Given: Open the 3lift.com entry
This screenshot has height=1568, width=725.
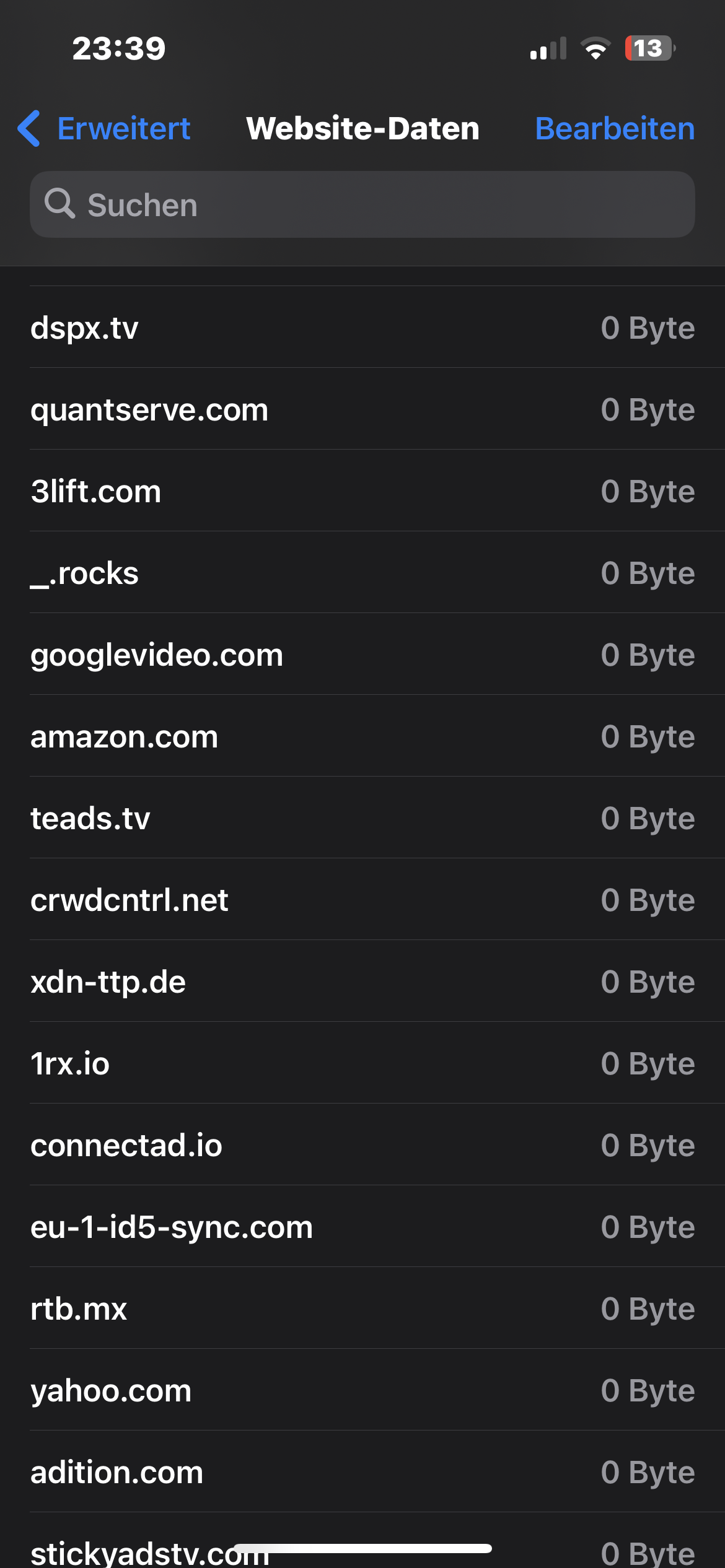Looking at the screenshot, I should pyautogui.click(x=362, y=491).
